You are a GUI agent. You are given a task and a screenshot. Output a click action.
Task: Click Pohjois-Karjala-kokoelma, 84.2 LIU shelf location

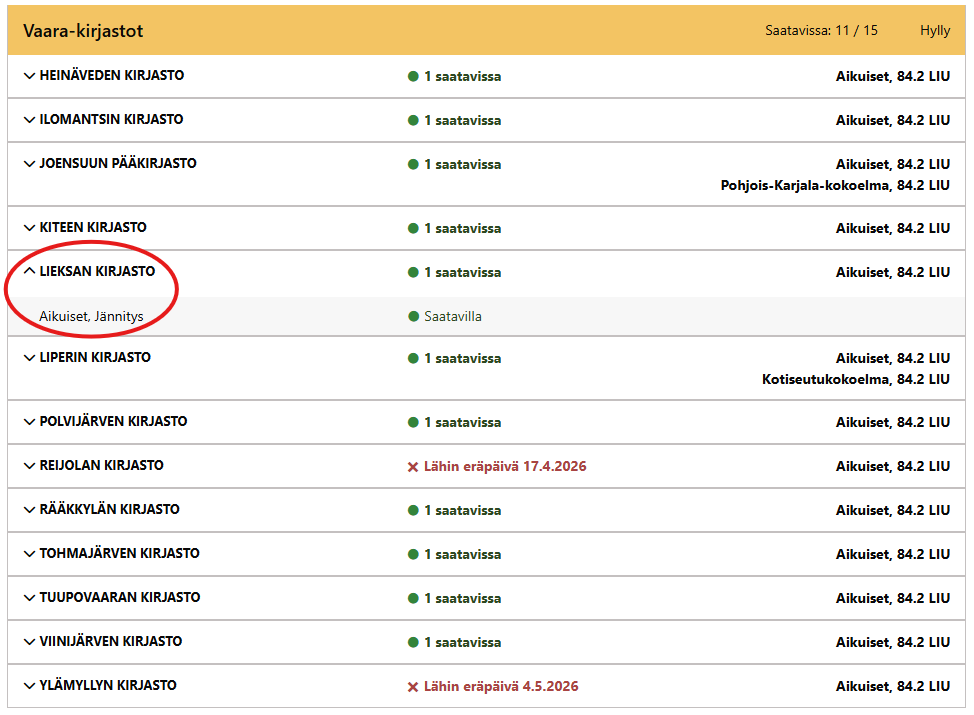(x=835, y=186)
